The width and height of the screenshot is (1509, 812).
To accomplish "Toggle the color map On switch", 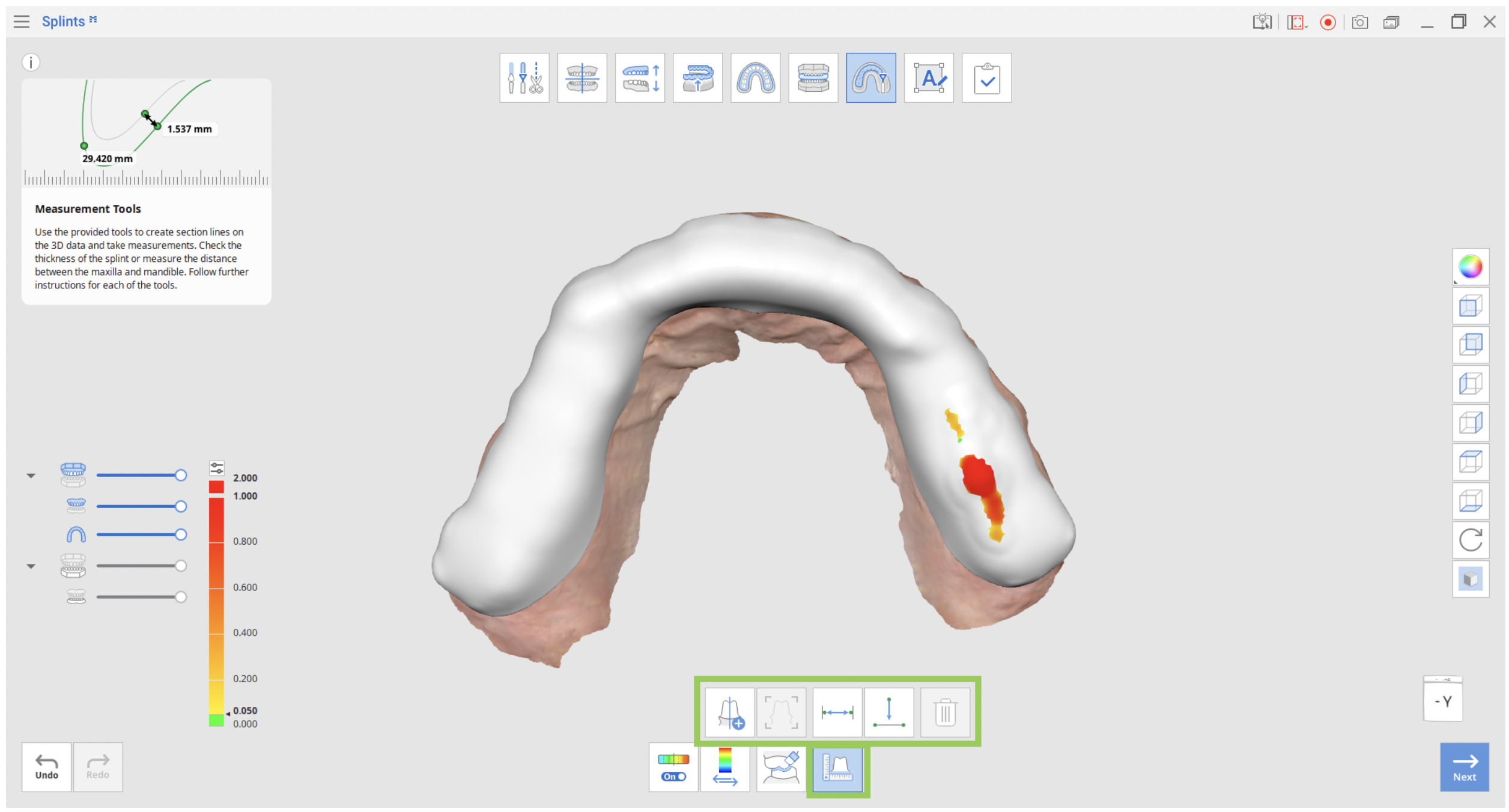I will pyautogui.click(x=673, y=768).
